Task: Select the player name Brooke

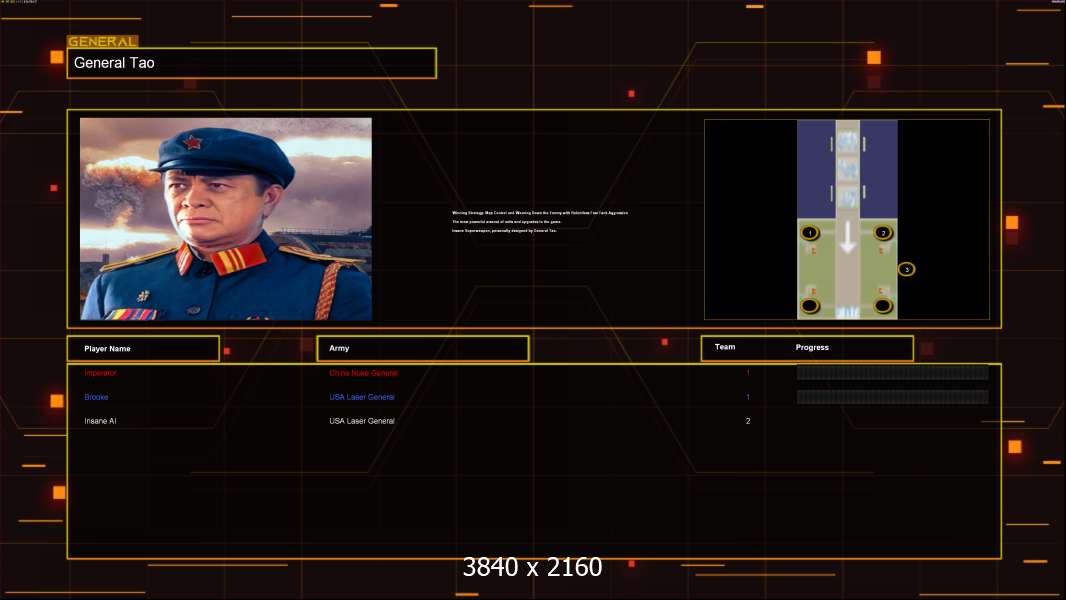Action: (96, 397)
